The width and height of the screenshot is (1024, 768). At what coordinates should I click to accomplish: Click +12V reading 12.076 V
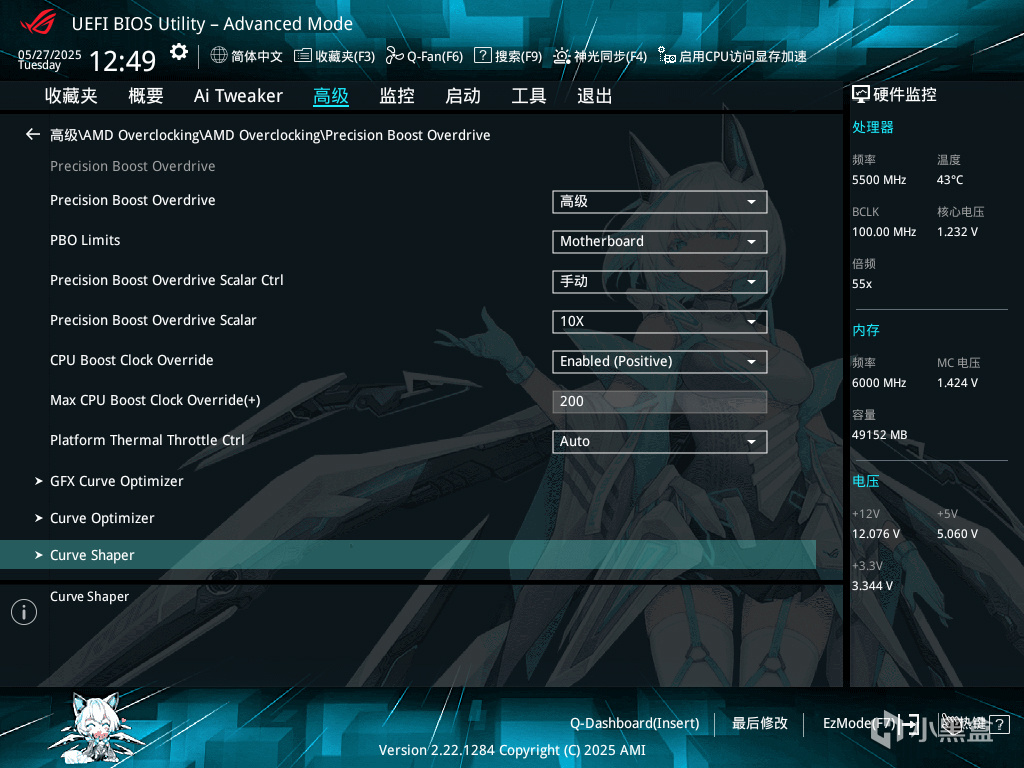point(876,534)
